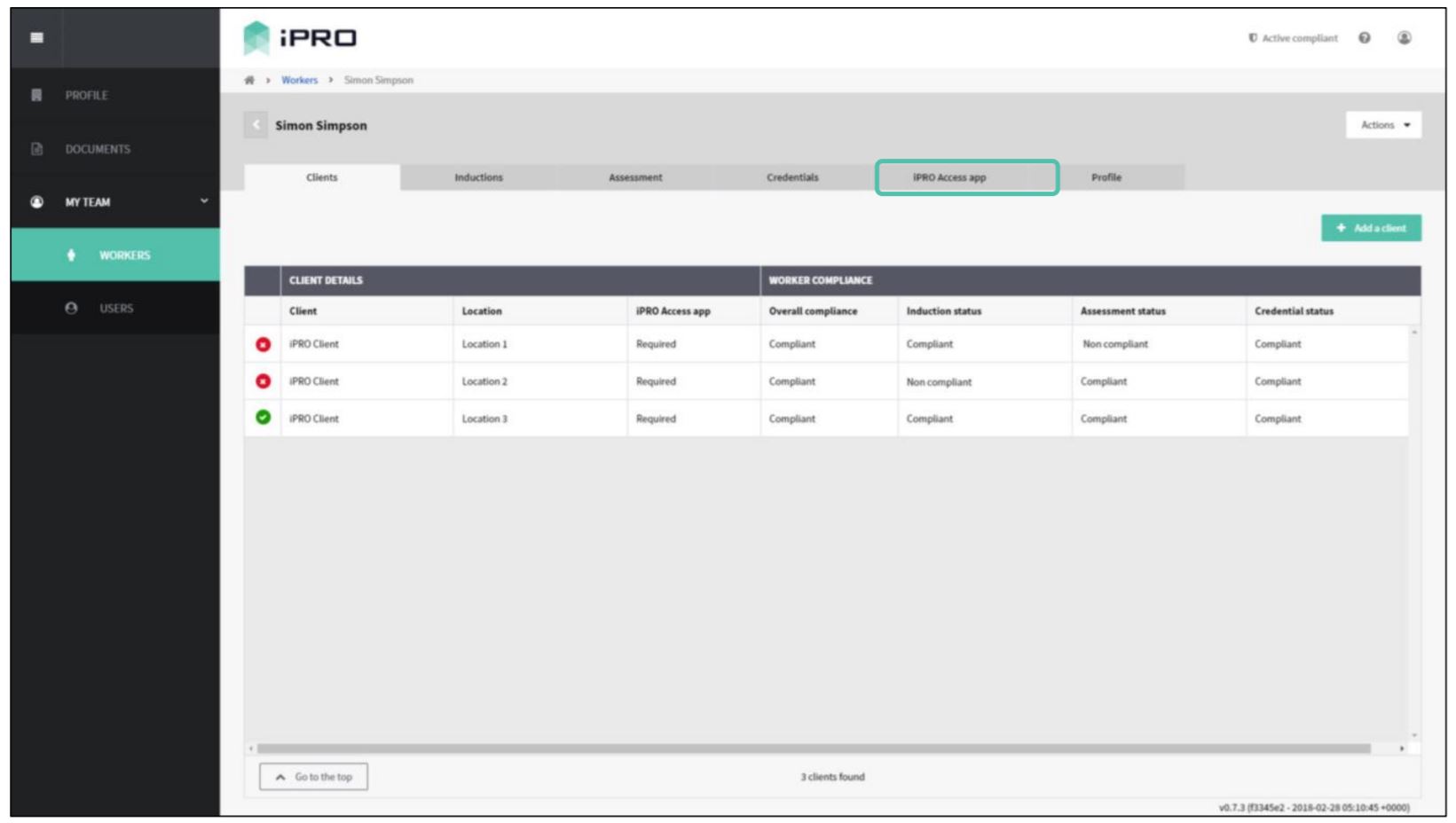Click the version number in the footer
Viewport: 1456px width, 823px height.
pyautogui.click(x=1314, y=808)
